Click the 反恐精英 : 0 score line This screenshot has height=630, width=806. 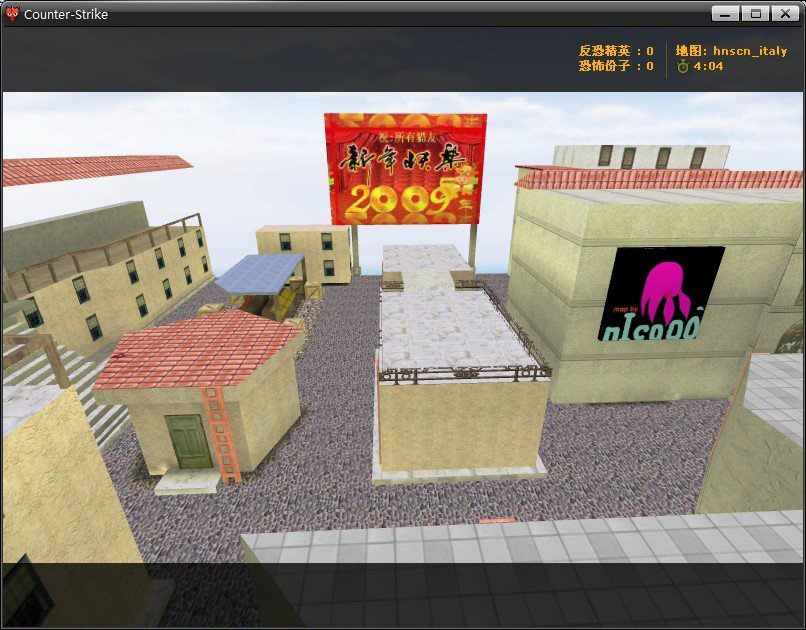pos(616,51)
